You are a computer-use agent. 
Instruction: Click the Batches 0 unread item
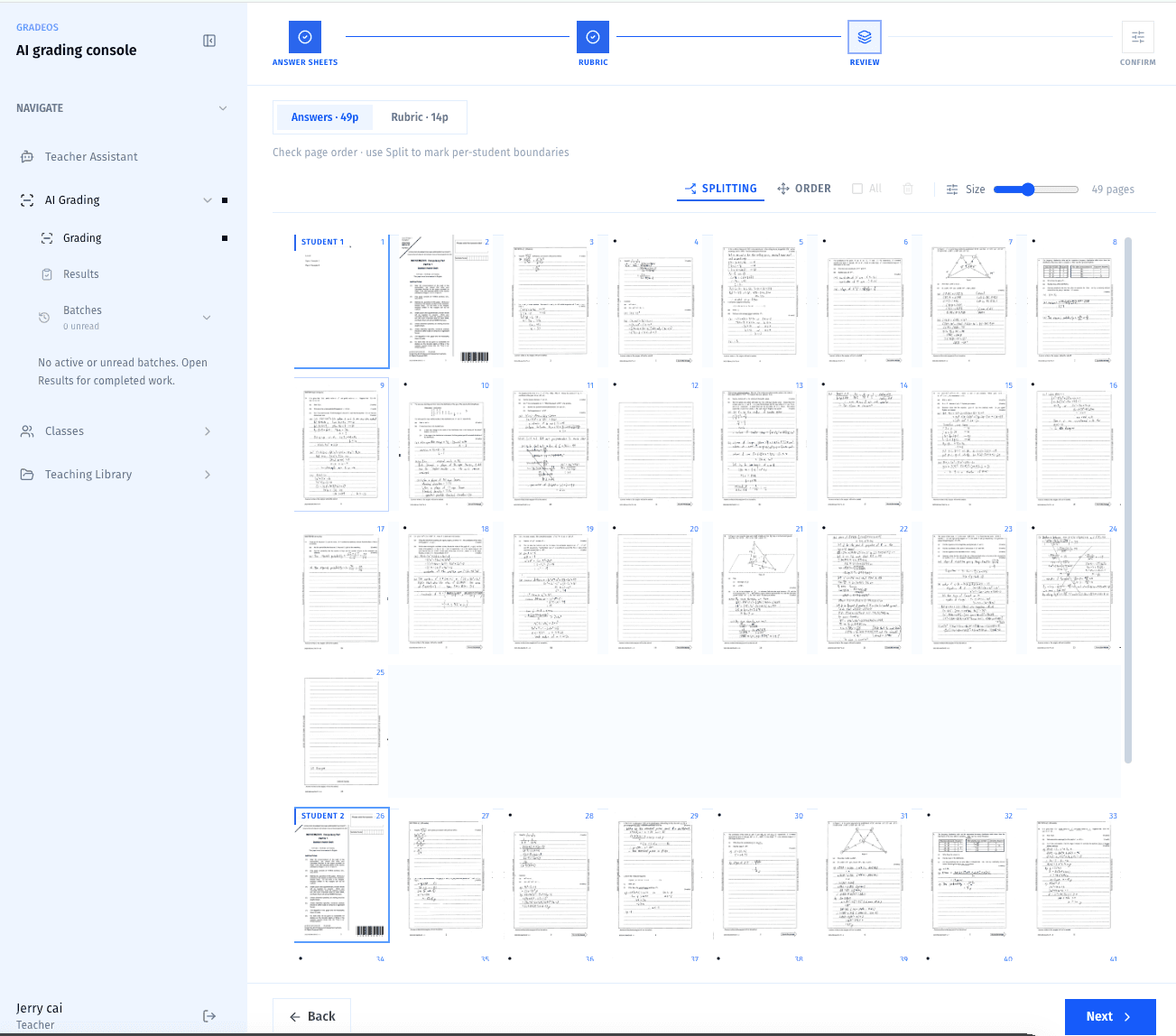pos(124,318)
